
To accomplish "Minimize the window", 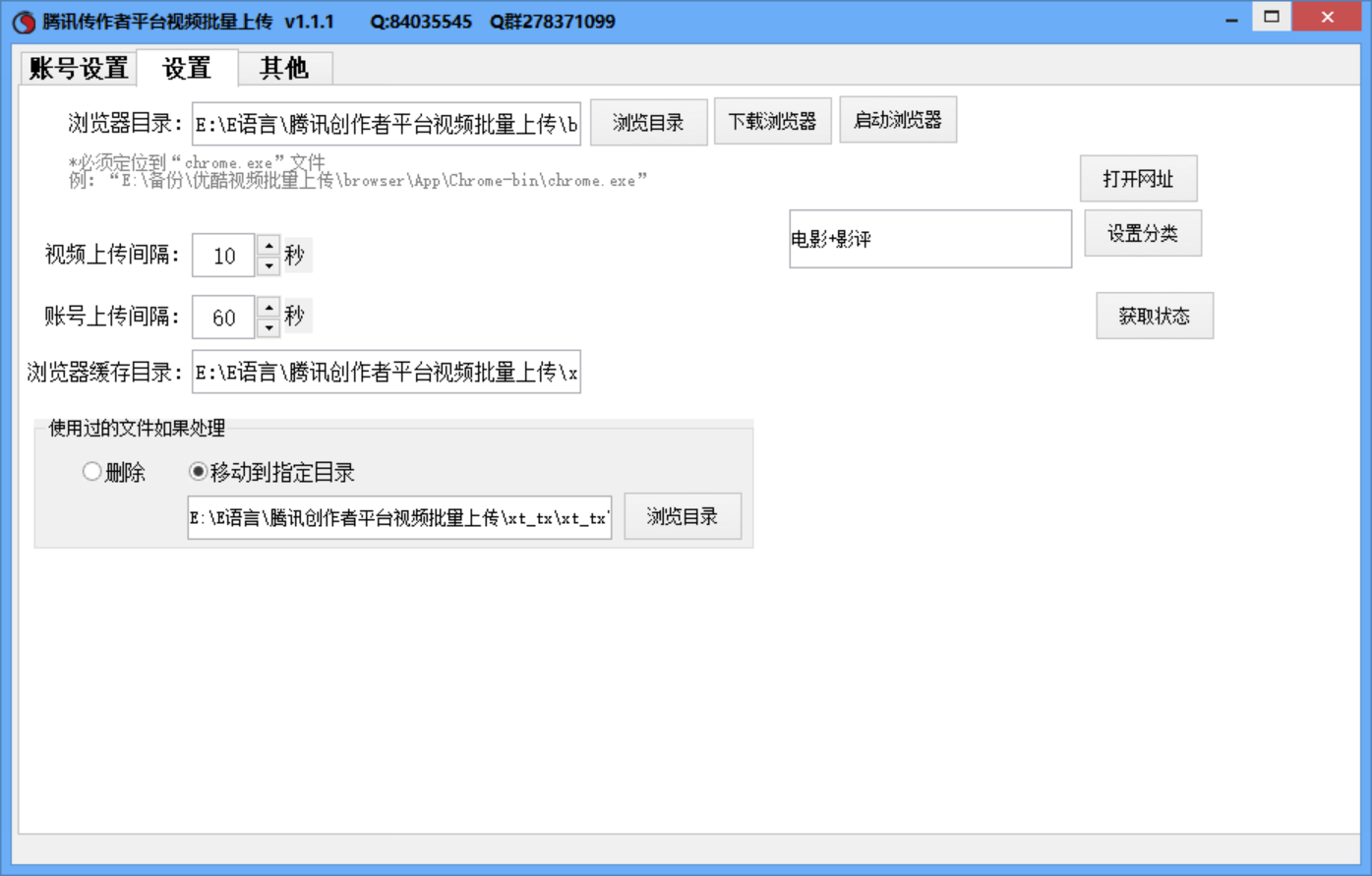I will coord(1231,19).
